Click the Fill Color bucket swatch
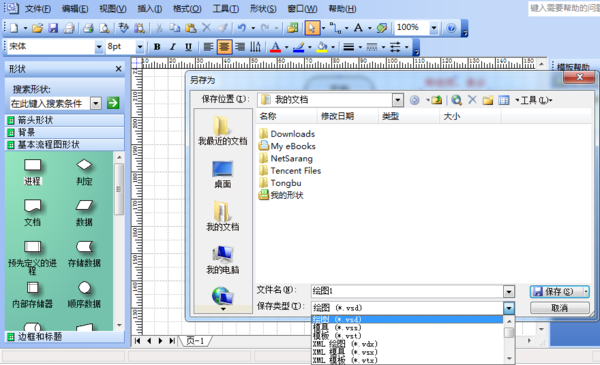Image resolution: width=600 pixels, height=365 pixels. tap(322, 47)
